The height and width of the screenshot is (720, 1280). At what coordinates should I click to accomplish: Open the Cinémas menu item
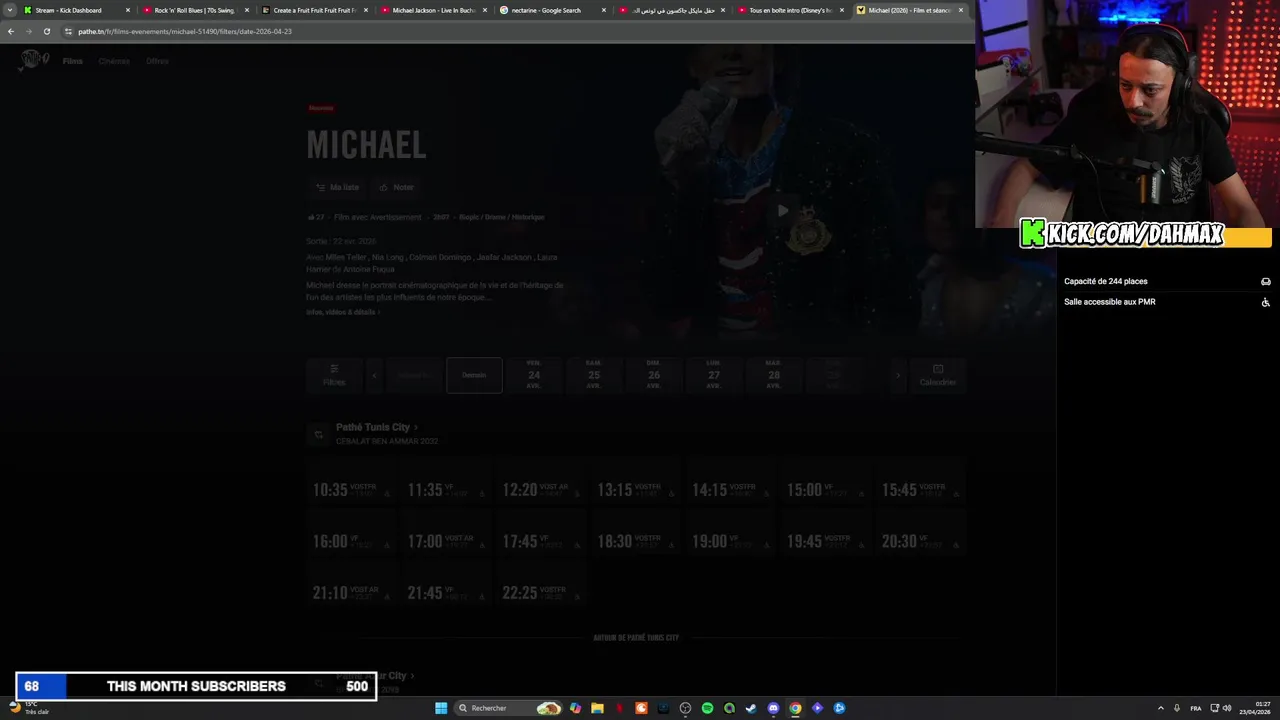(x=114, y=61)
